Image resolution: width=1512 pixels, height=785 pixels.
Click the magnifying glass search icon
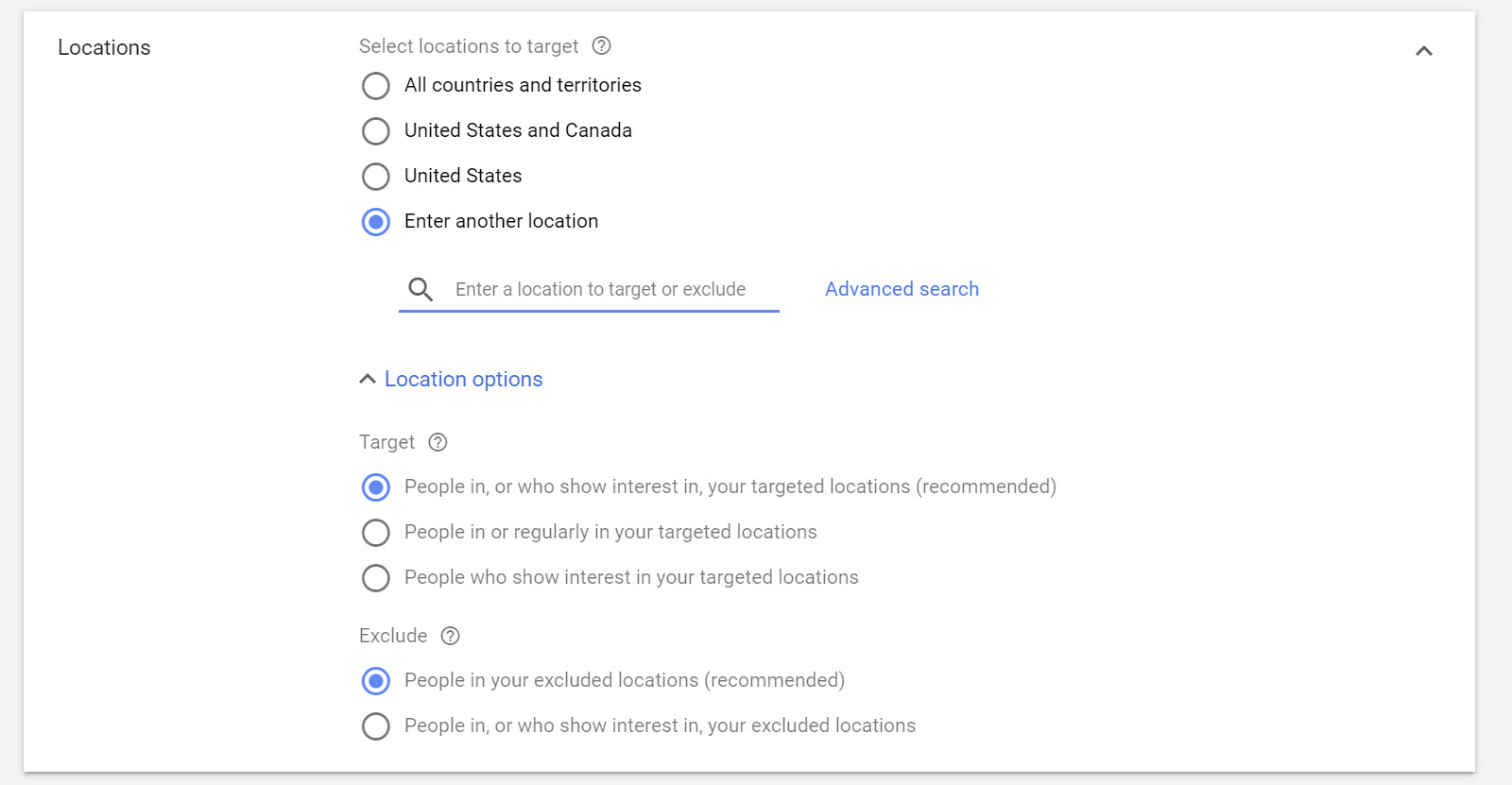coord(421,289)
